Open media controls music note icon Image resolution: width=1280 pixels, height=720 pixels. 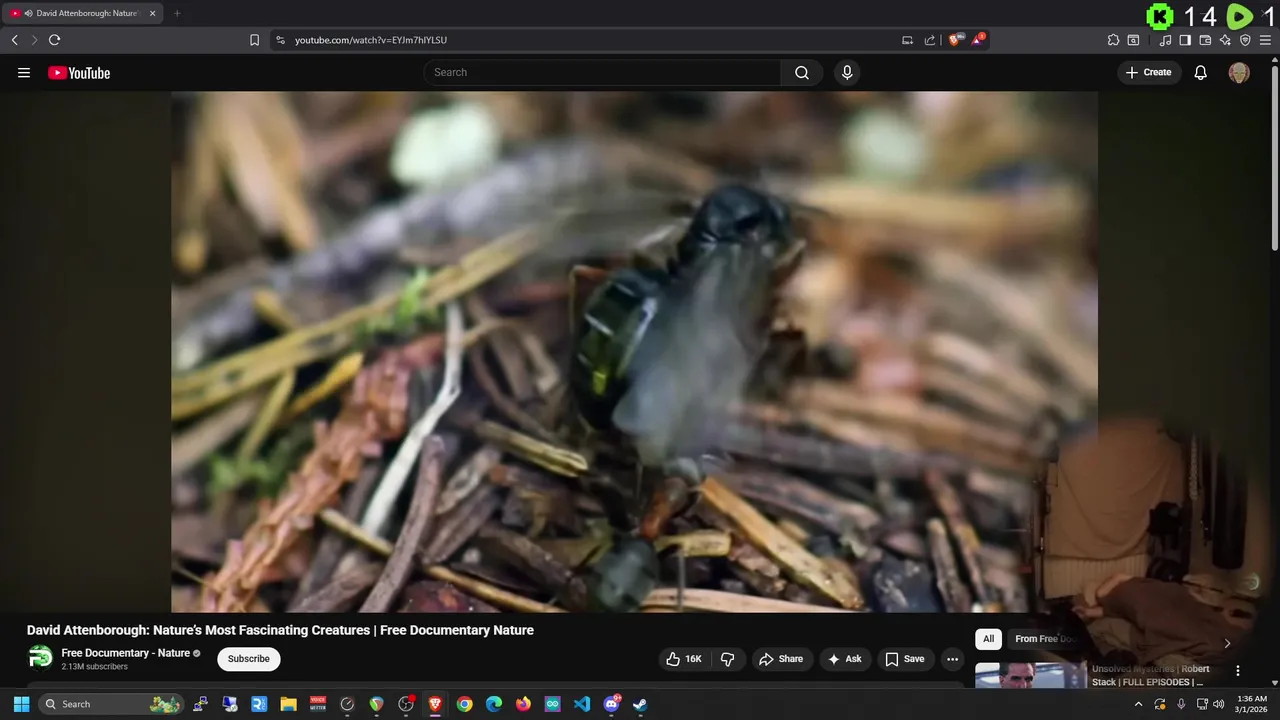point(1165,40)
